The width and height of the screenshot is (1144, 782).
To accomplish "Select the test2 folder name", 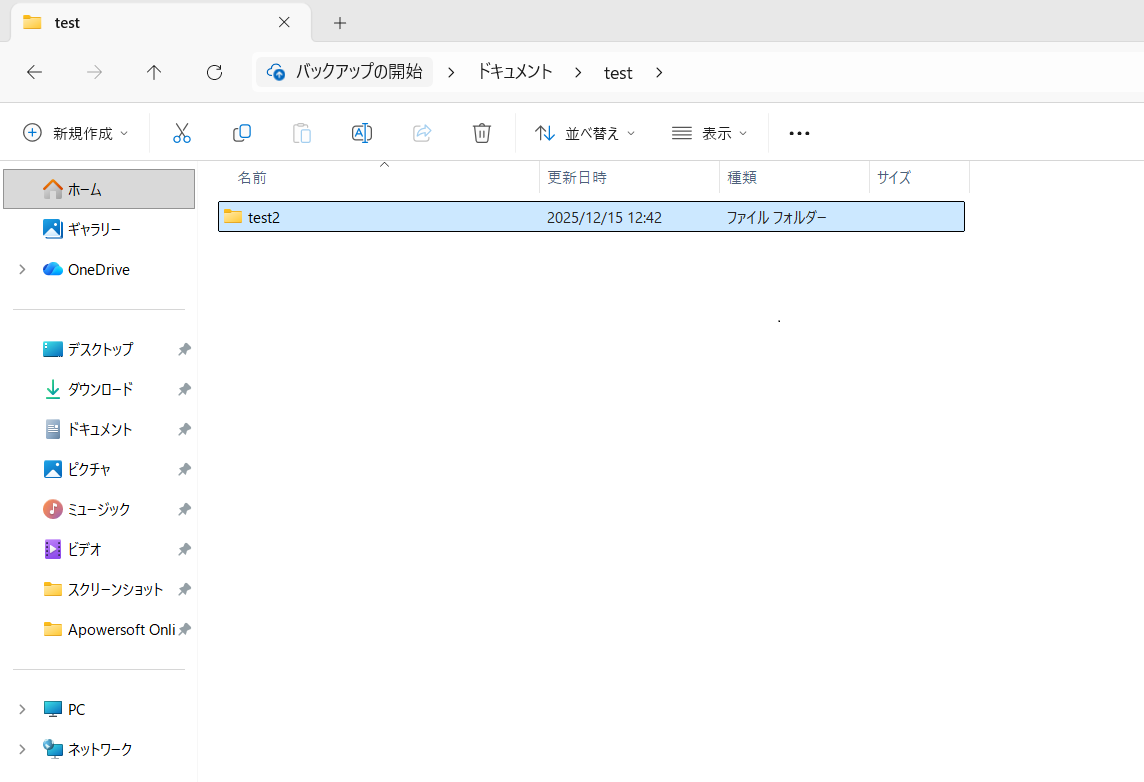I will coord(264,217).
